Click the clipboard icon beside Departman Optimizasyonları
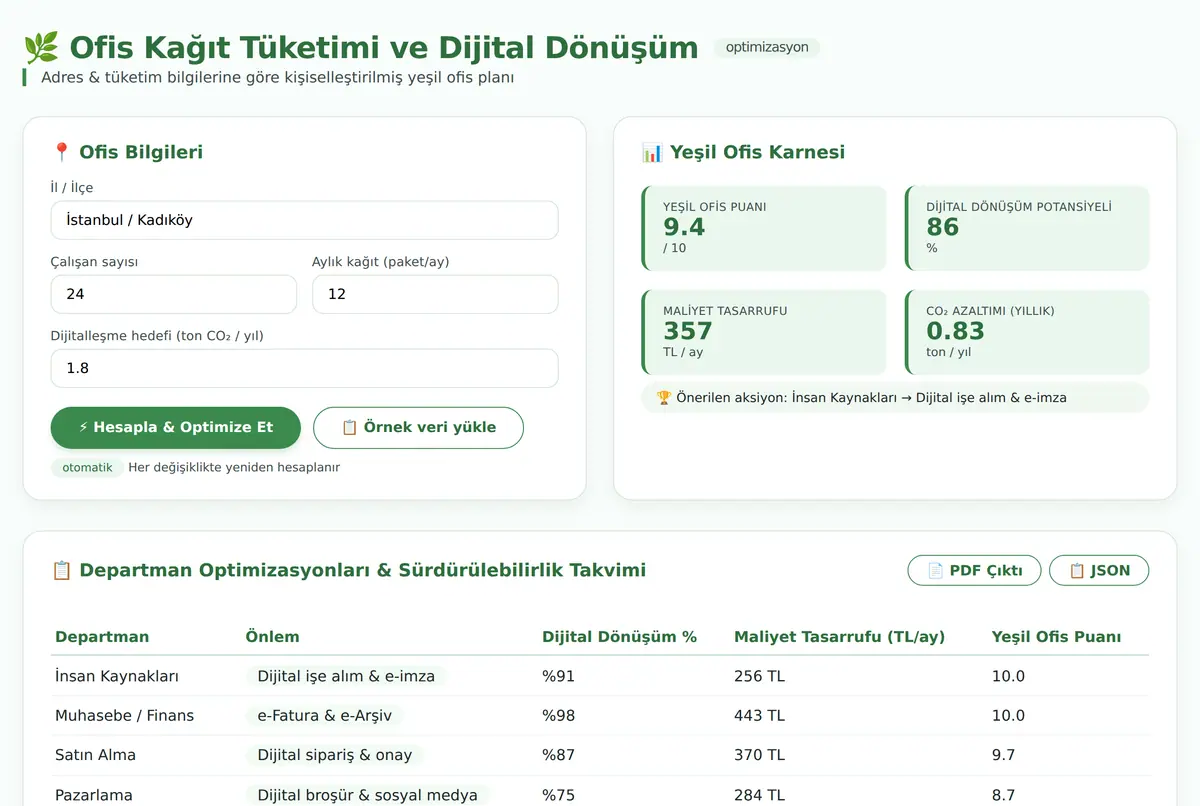 point(62,570)
